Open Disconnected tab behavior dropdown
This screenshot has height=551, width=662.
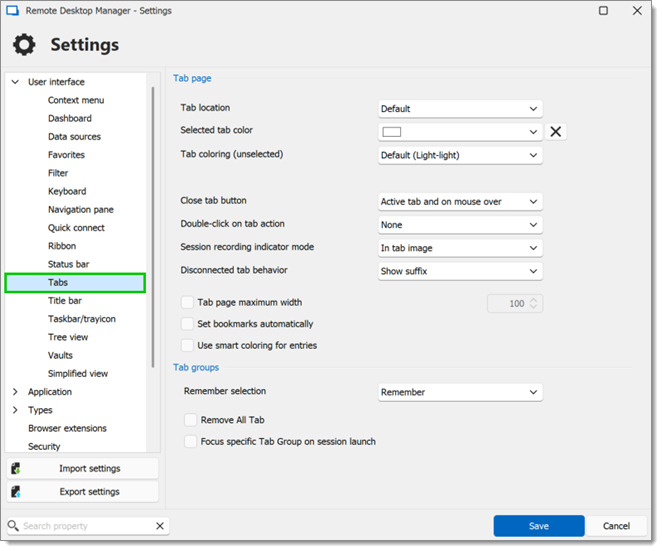pos(460,271)
